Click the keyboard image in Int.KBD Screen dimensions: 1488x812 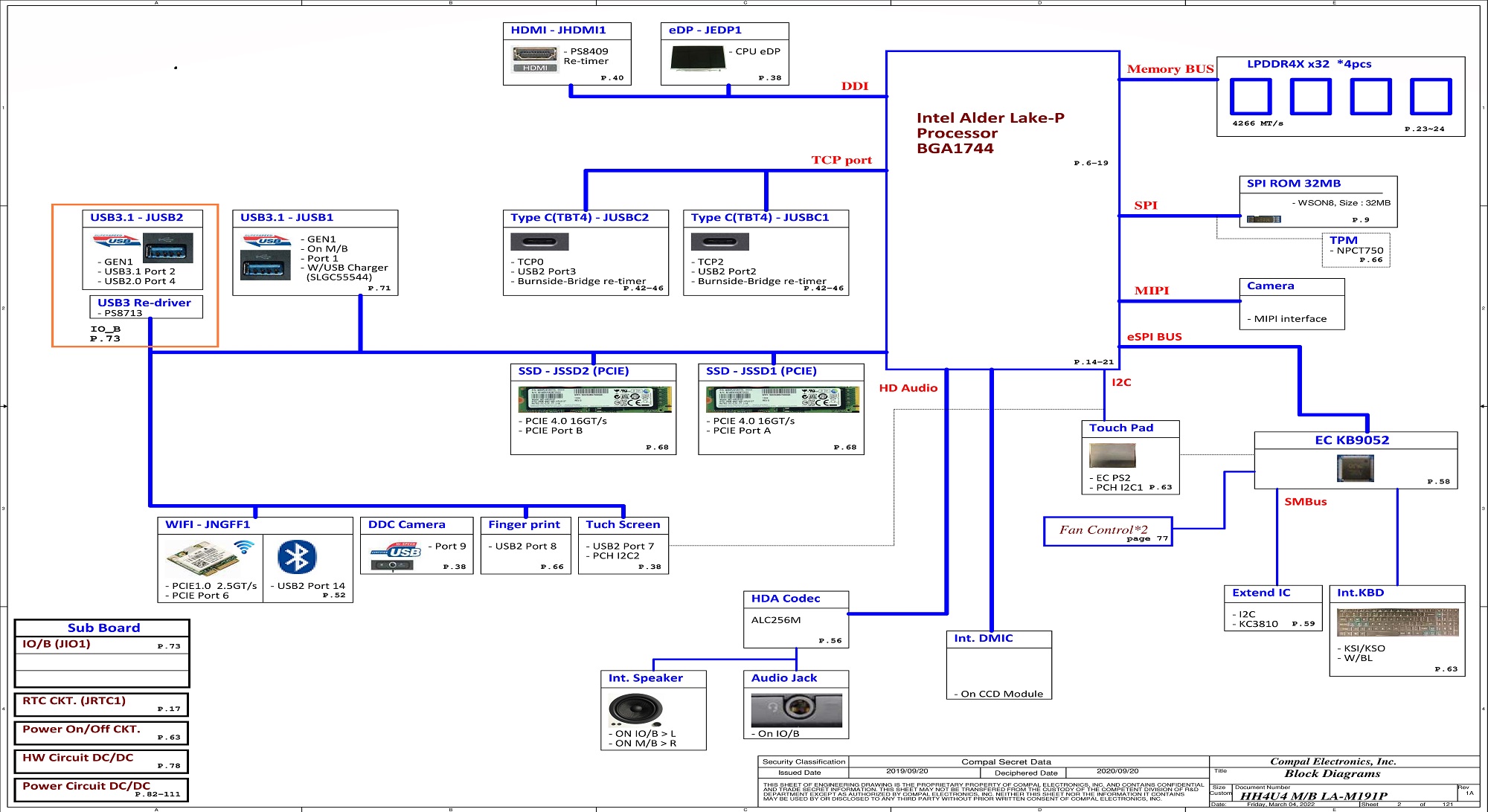[1397, 622]
